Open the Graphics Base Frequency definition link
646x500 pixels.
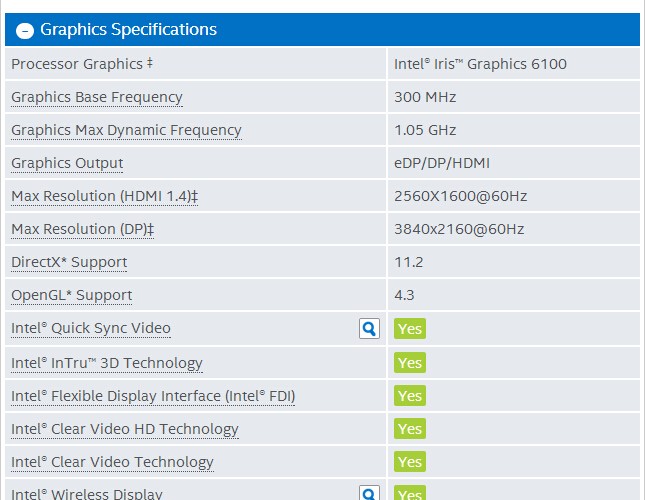click(x=97, y=97)
